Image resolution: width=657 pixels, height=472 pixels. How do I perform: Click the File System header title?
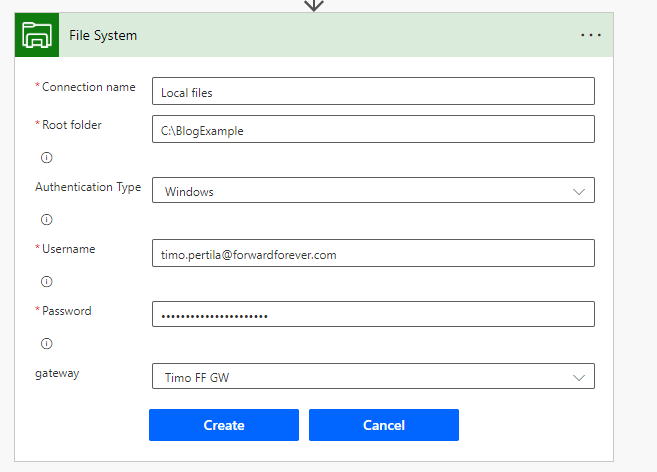pyautogui.click(x=103, y=35)
